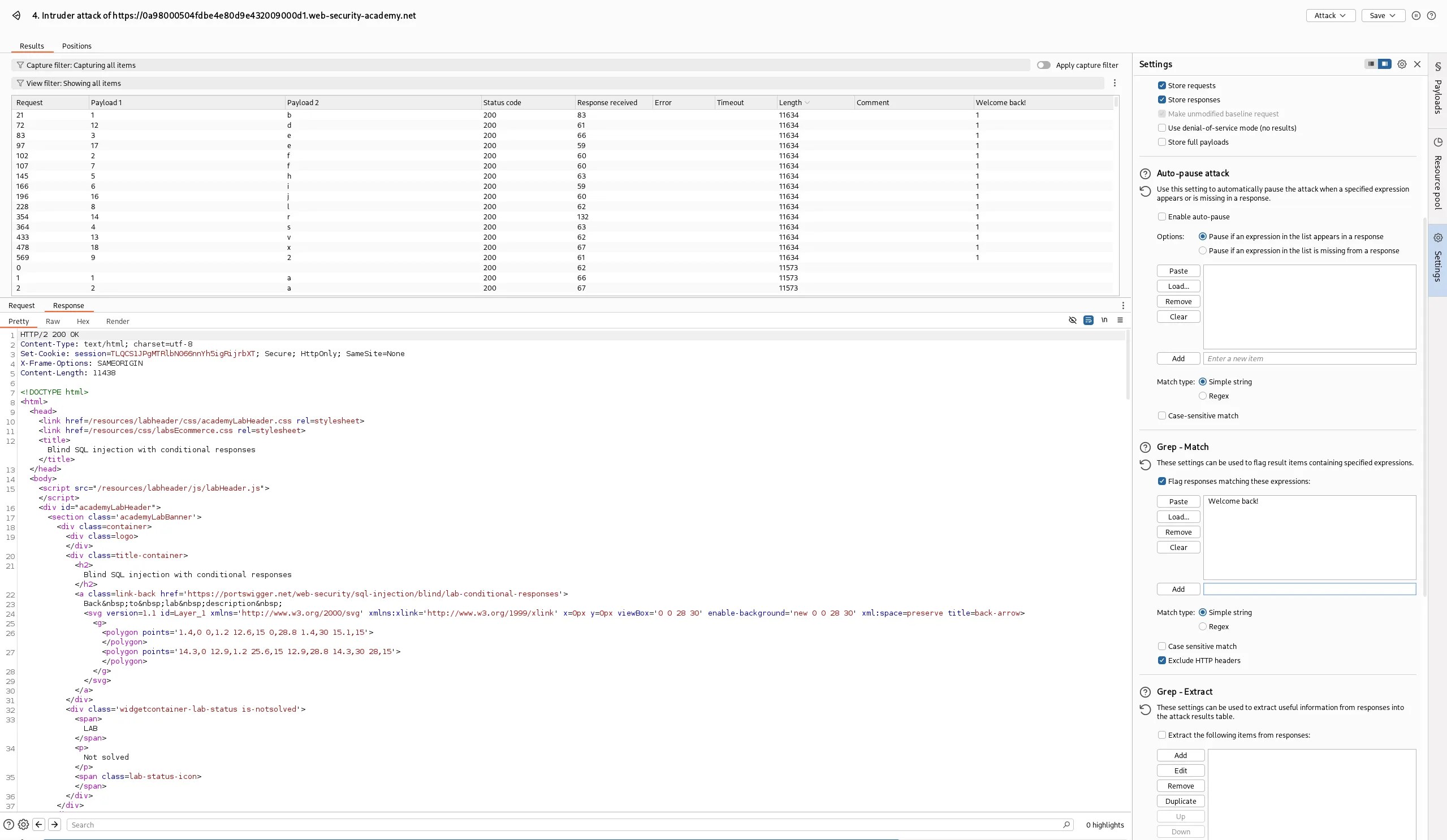Enable the auto-pause checkbox

pyautogui.click(x=1161, y=217)
